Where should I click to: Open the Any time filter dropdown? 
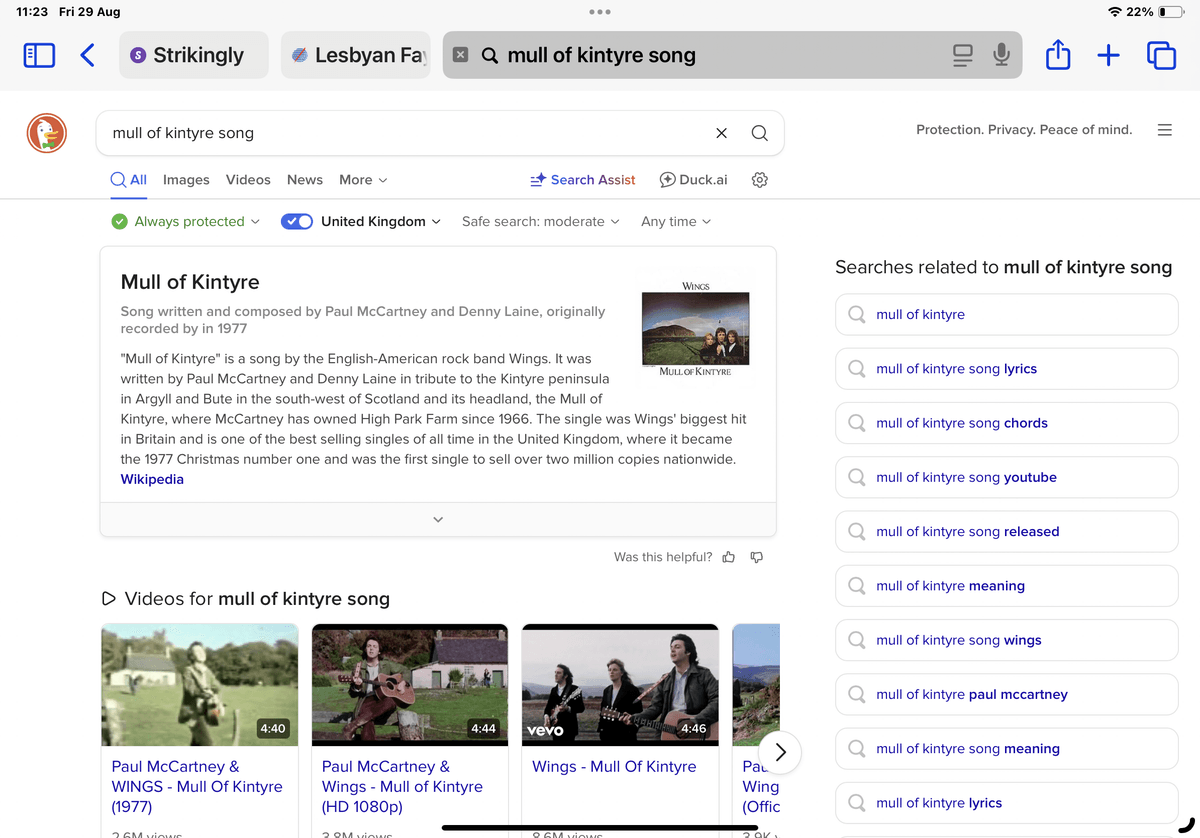pyautogui.click(x=676, y=222)
